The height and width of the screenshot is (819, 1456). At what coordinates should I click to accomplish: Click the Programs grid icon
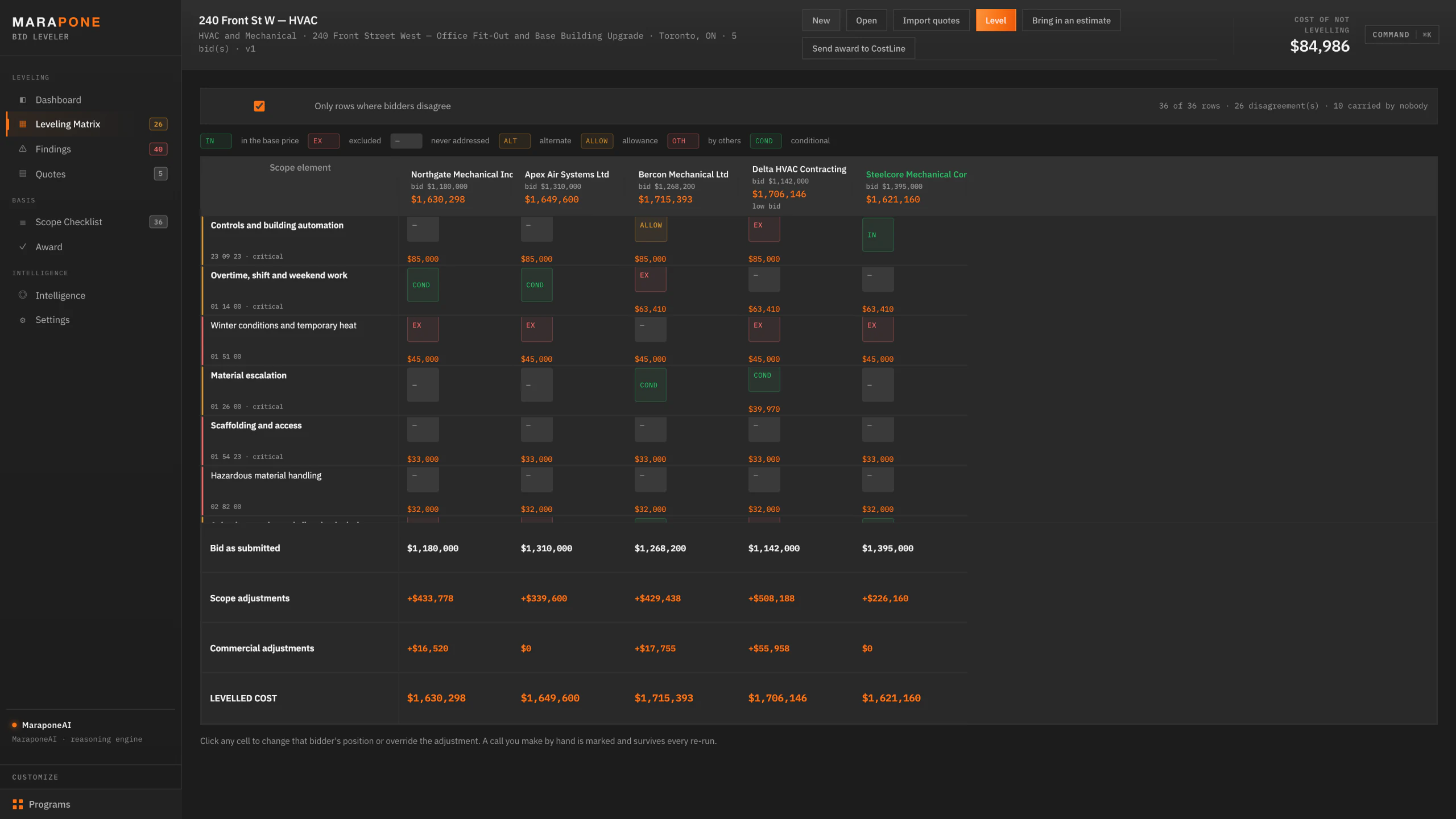click(18, 804)
